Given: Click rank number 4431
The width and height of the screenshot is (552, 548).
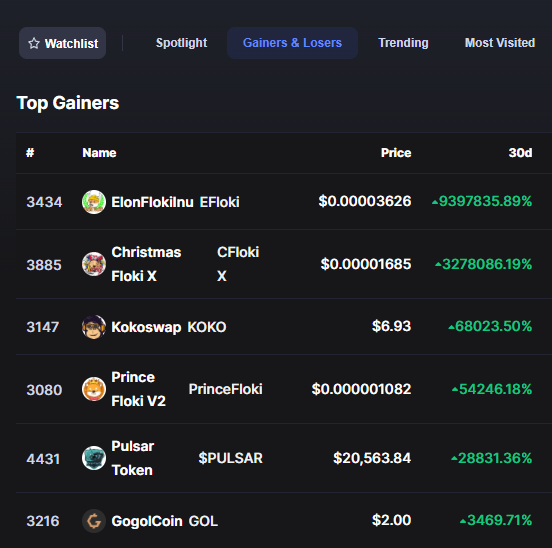Looking at the screenshot, I should pyautogui.click(x=43, y=459).
